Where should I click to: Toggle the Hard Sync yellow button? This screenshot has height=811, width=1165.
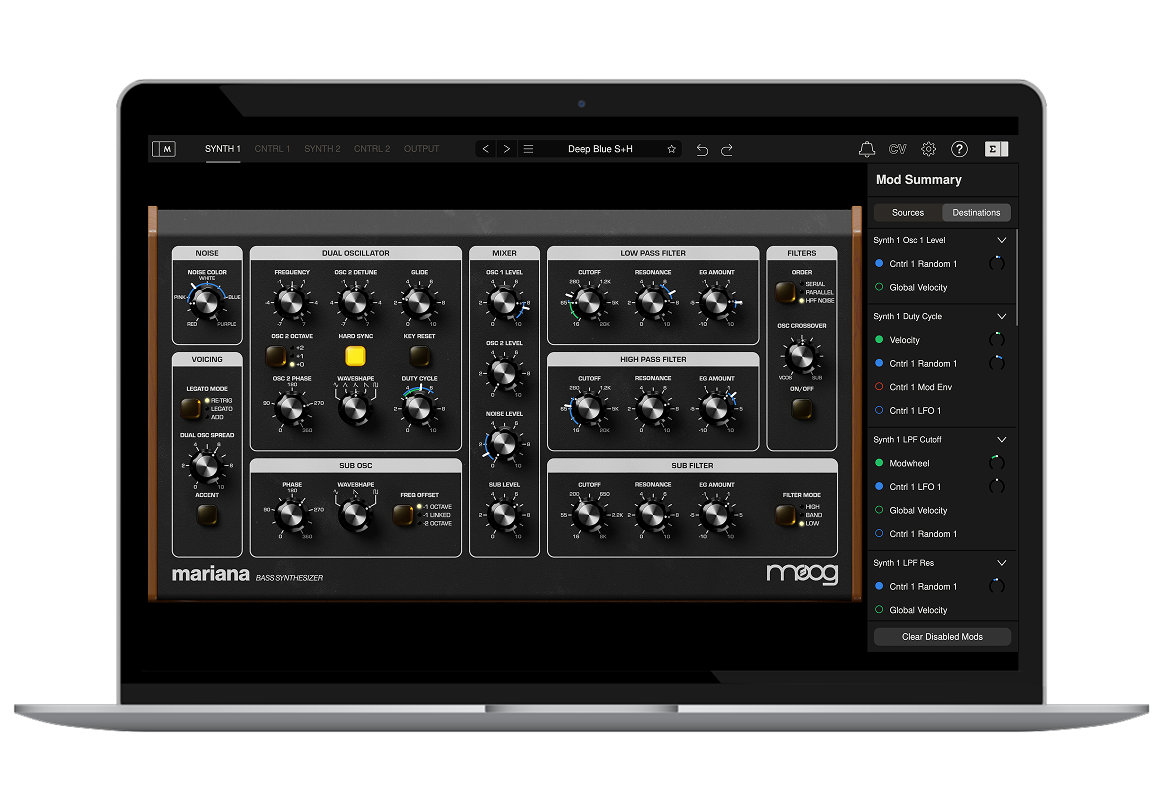tap(355, 356)
